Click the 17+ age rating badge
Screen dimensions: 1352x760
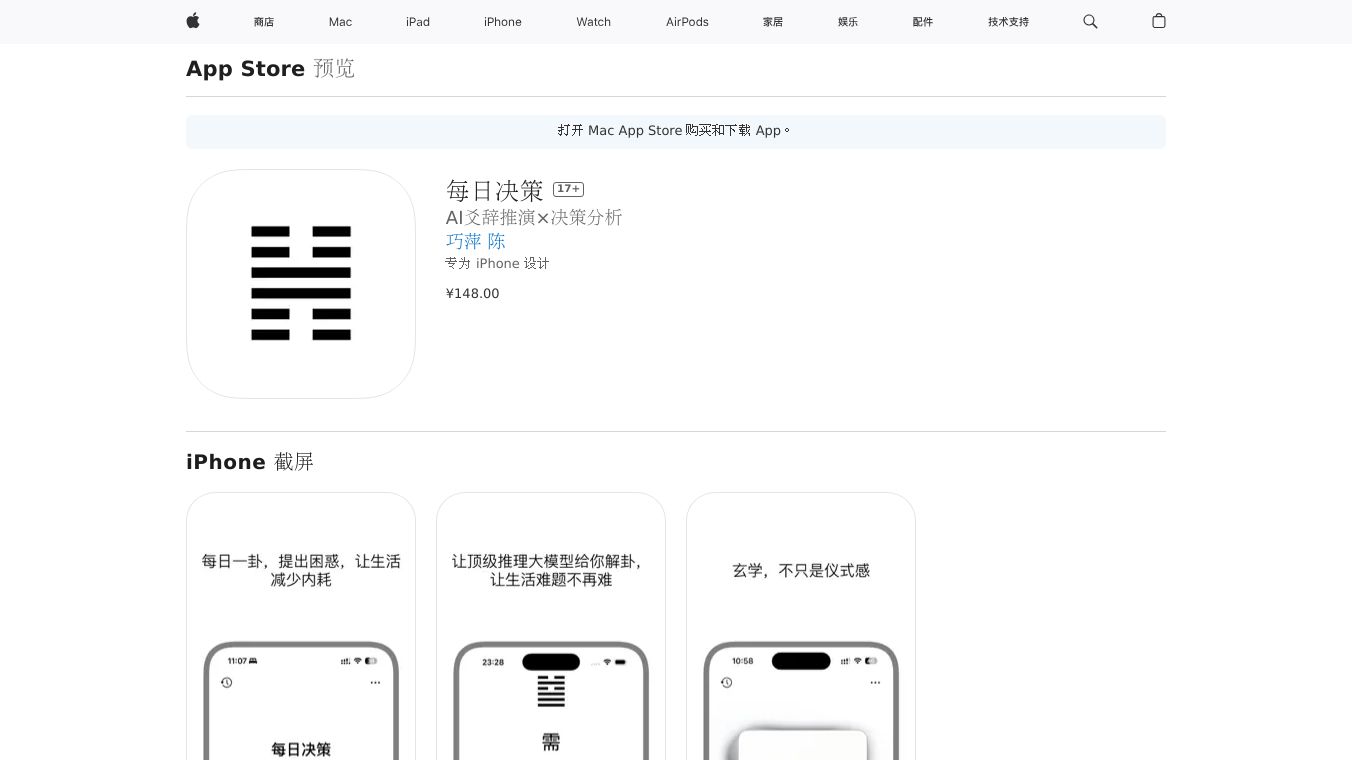click(x=568, y=189)
